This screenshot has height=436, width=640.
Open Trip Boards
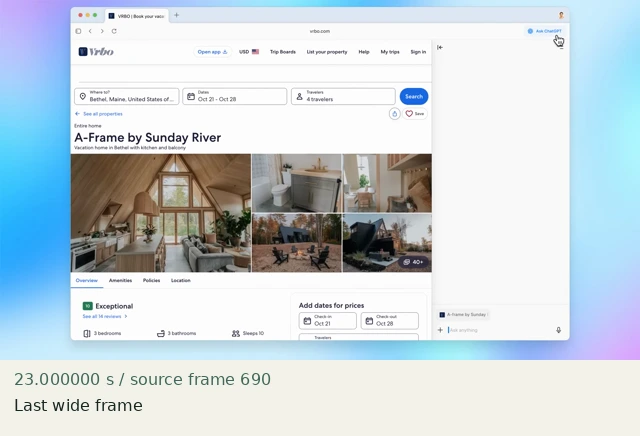(282, 52)
